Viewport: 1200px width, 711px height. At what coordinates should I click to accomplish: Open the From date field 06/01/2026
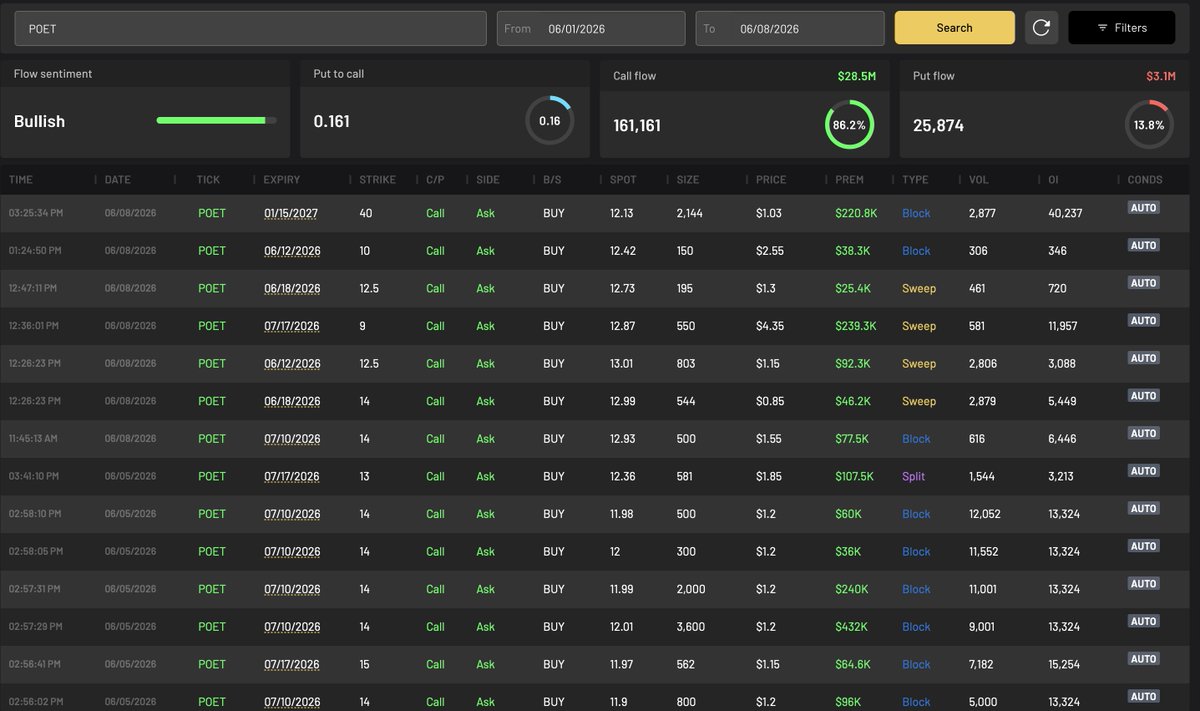[x=591, y=29]
